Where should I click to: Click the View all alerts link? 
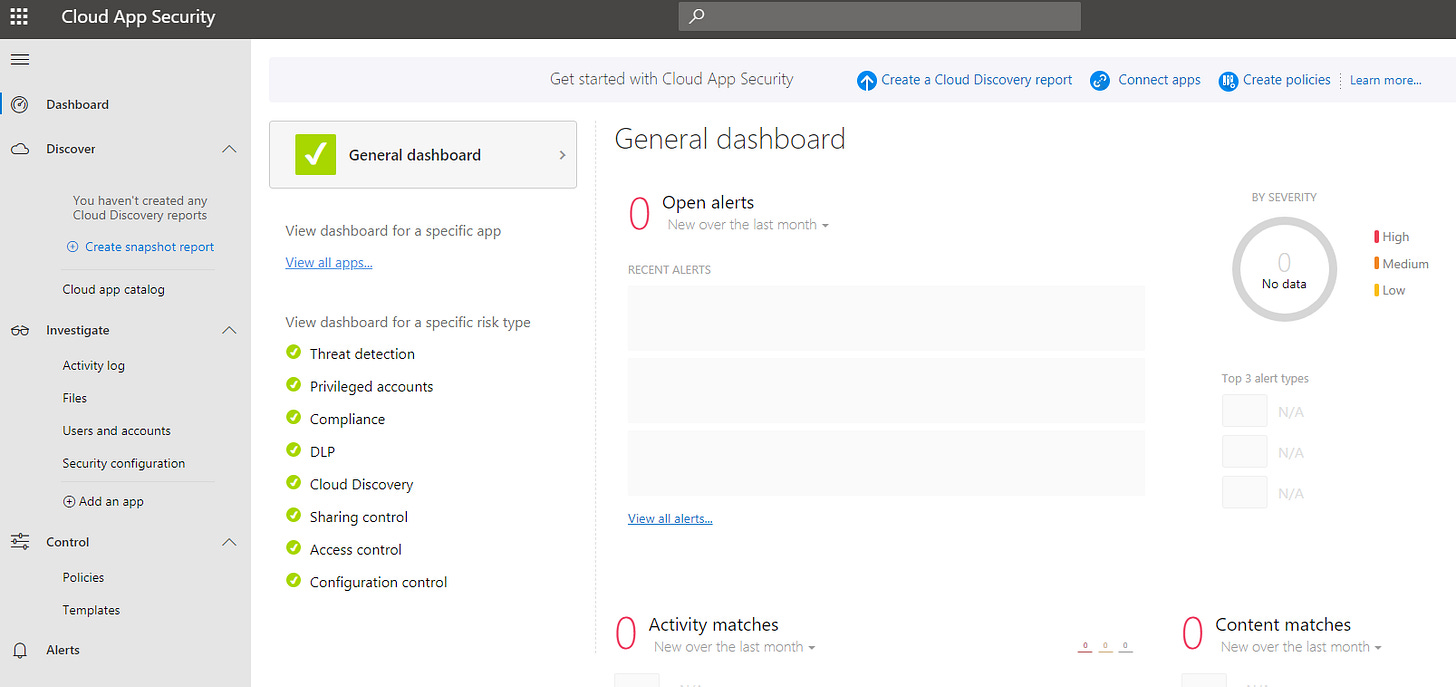click(670, 519)
